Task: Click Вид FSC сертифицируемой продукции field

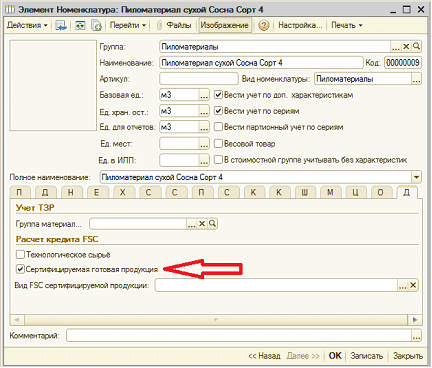Action: pos(276,285)
